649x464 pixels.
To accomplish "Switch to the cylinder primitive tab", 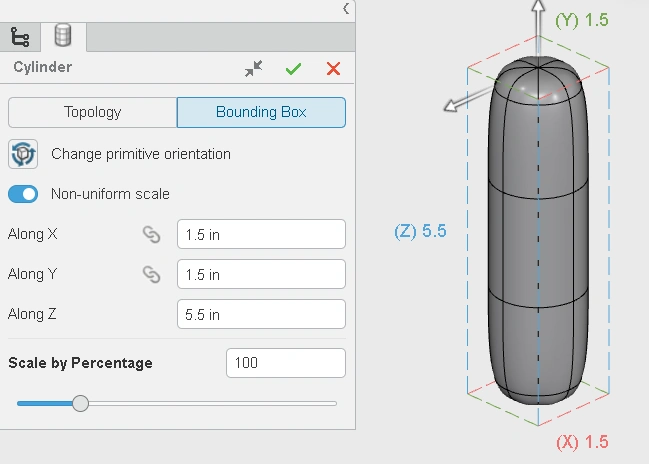I will [x=63, y=36].
